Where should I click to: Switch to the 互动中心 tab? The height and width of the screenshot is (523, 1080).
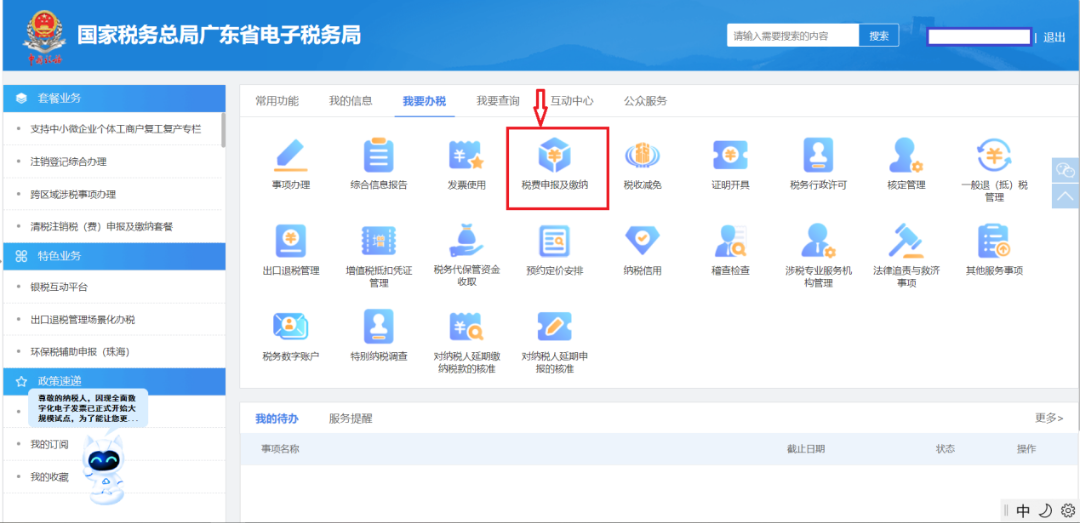click(x=572, y=101)
